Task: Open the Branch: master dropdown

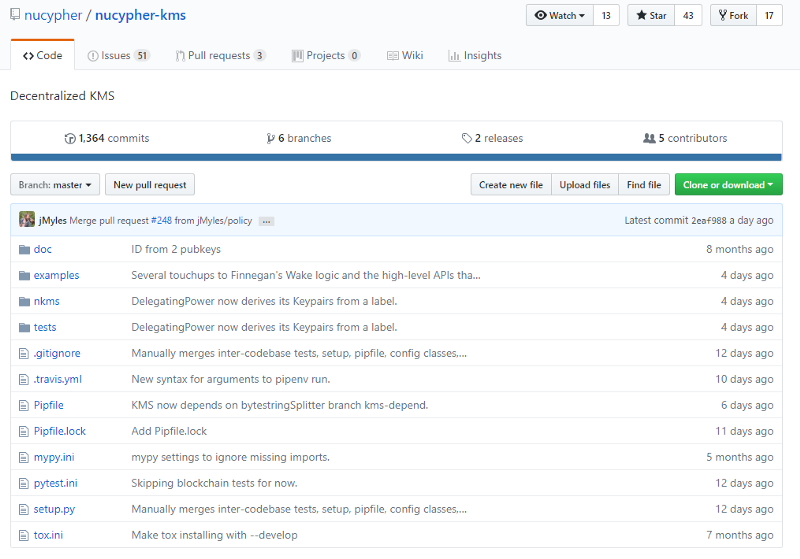Action: click(55, 185)
